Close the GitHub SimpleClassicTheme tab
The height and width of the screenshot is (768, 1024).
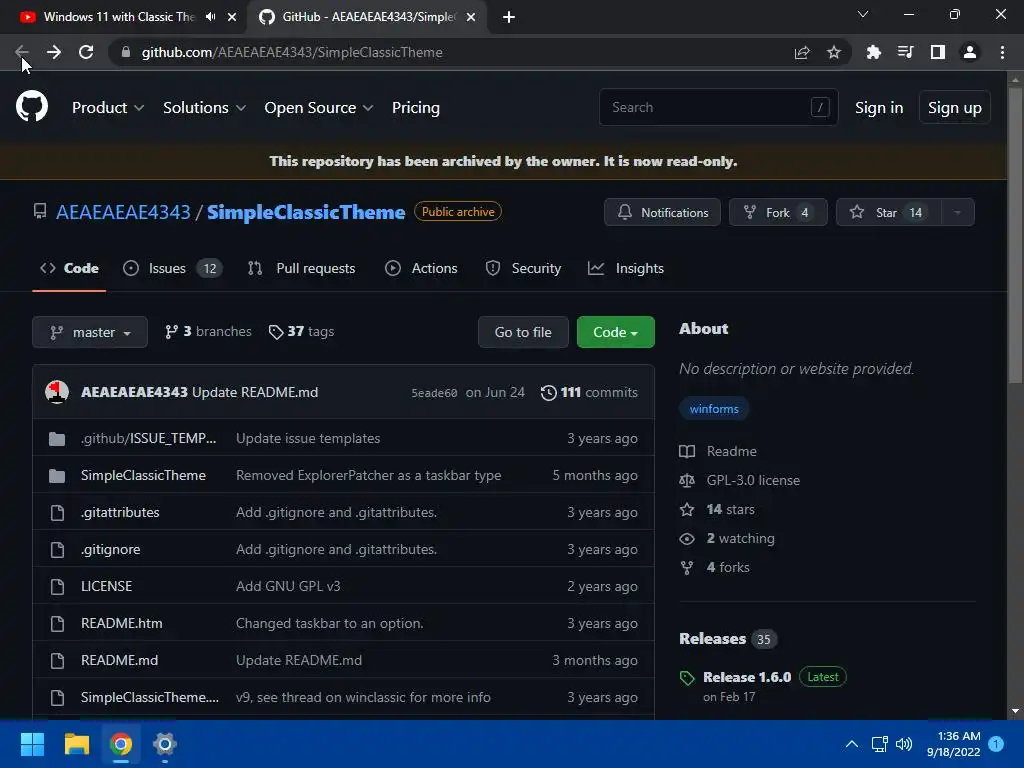[471, 17]
